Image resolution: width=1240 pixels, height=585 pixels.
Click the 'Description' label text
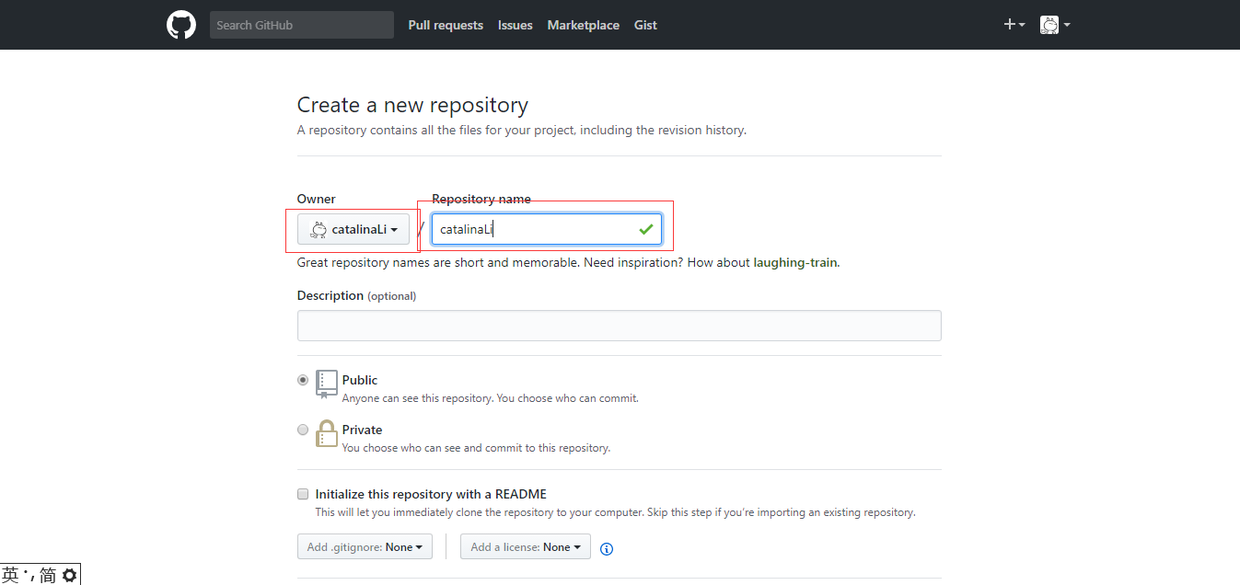click(330, 296)
